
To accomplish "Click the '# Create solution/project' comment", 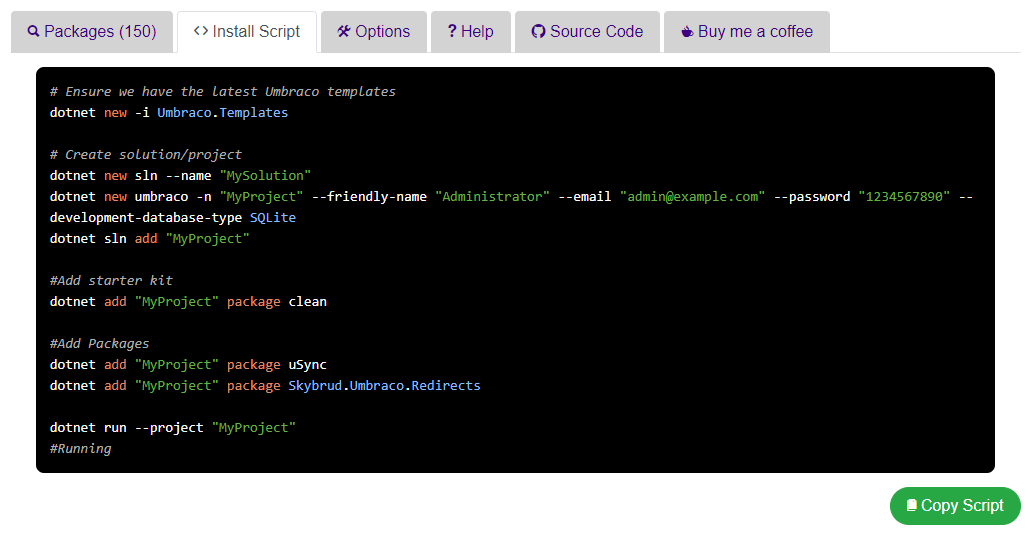I will pyautogui.click(x=146, y=155).
